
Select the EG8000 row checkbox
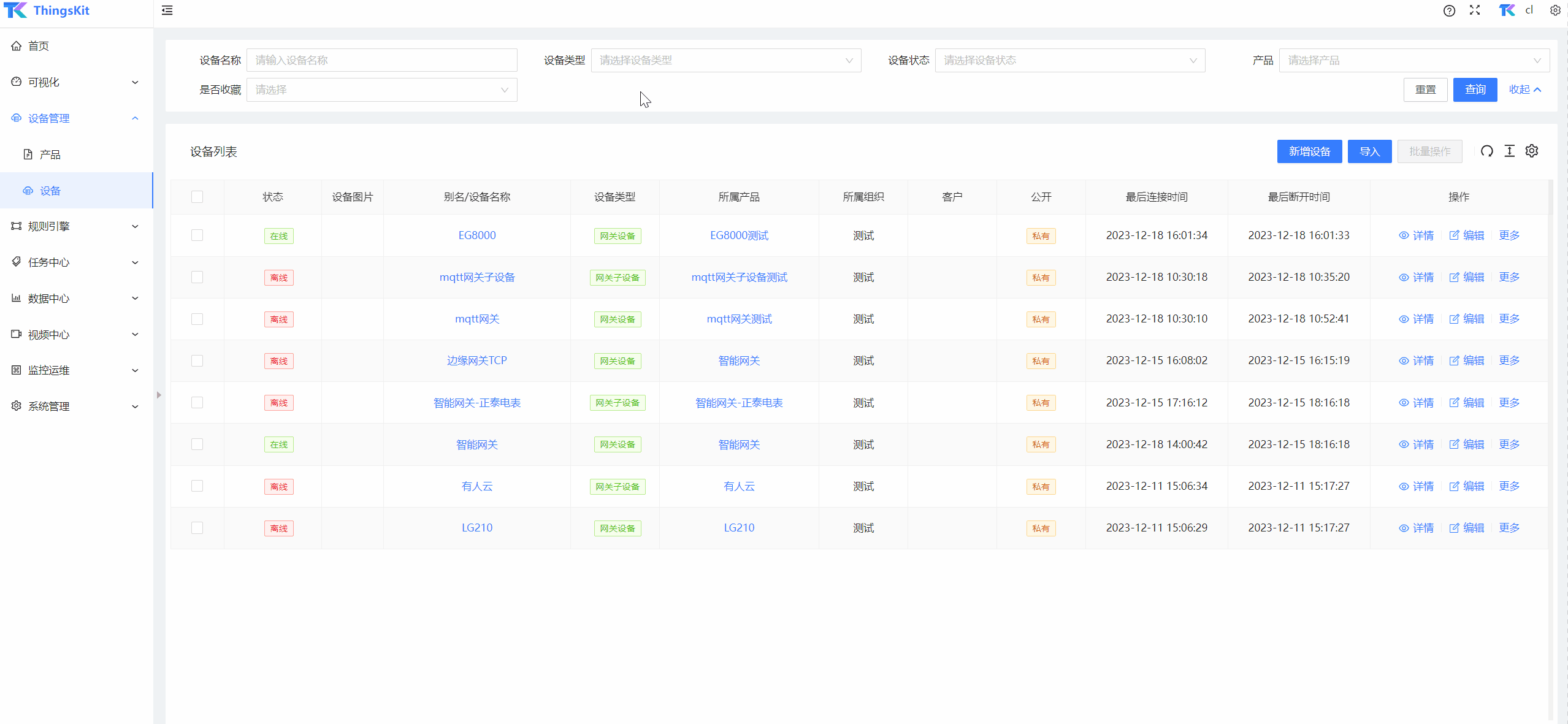(x=197, y=235)
